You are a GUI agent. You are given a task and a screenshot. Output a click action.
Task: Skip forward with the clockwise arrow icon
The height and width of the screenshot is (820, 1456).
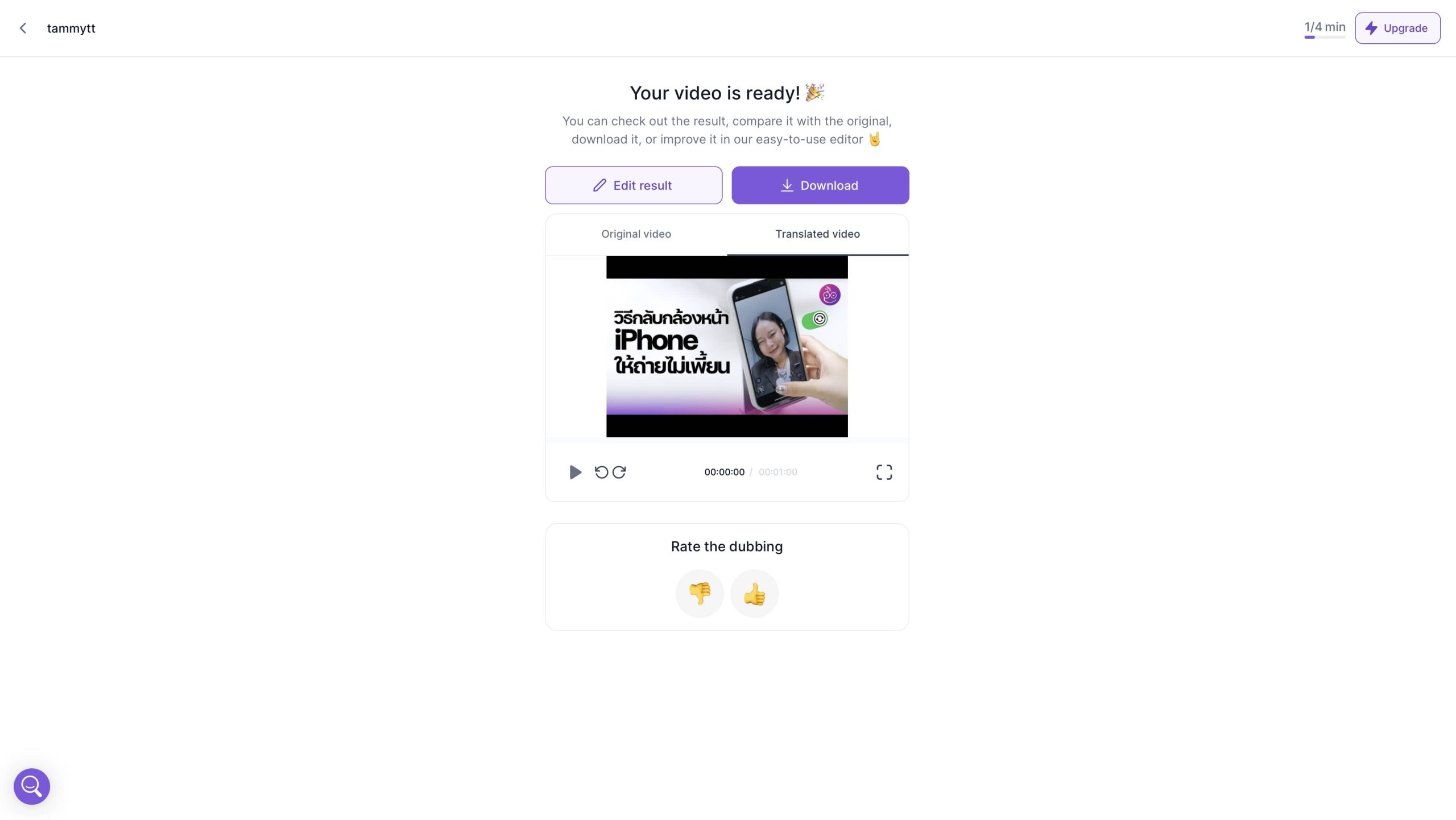(619, 472)
